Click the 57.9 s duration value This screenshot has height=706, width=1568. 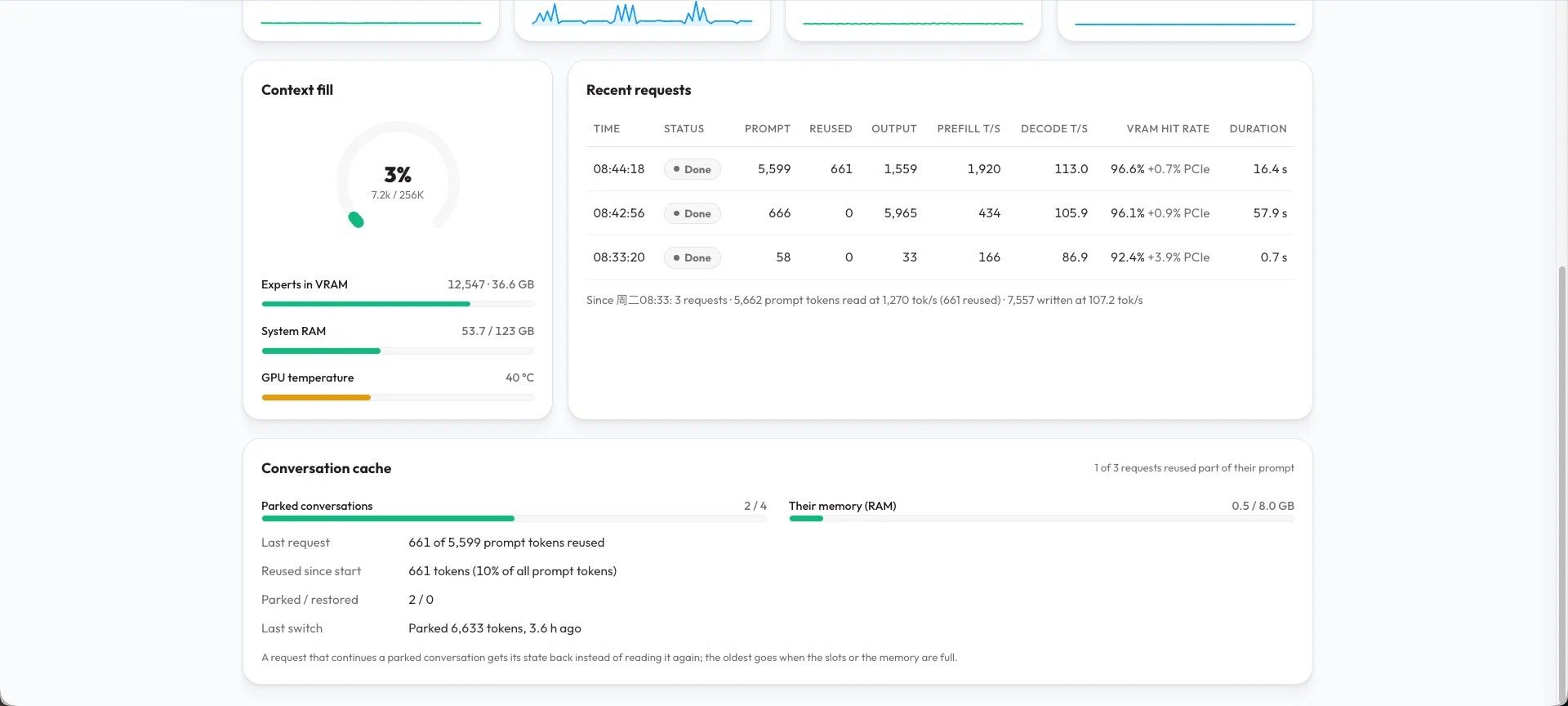pyautogui.click(x=1270, y=213)
